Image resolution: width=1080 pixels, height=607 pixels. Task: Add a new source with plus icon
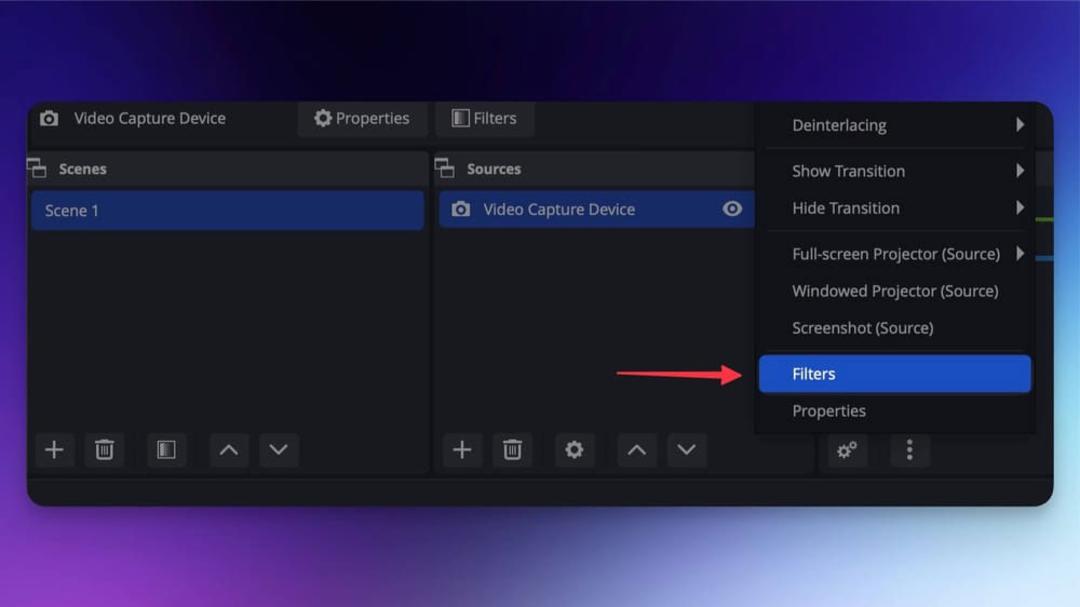462,450
